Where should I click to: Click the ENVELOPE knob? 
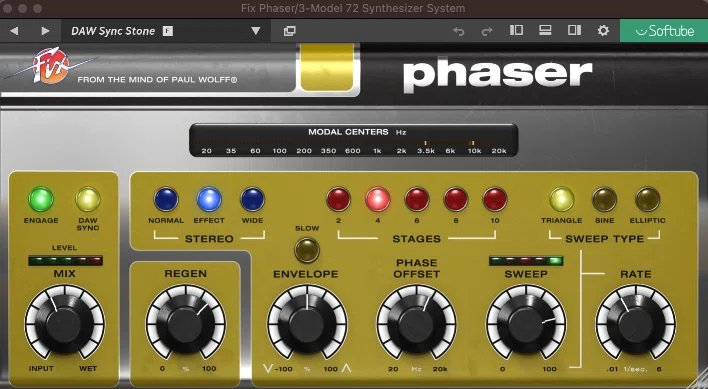[x=307, y=324]
